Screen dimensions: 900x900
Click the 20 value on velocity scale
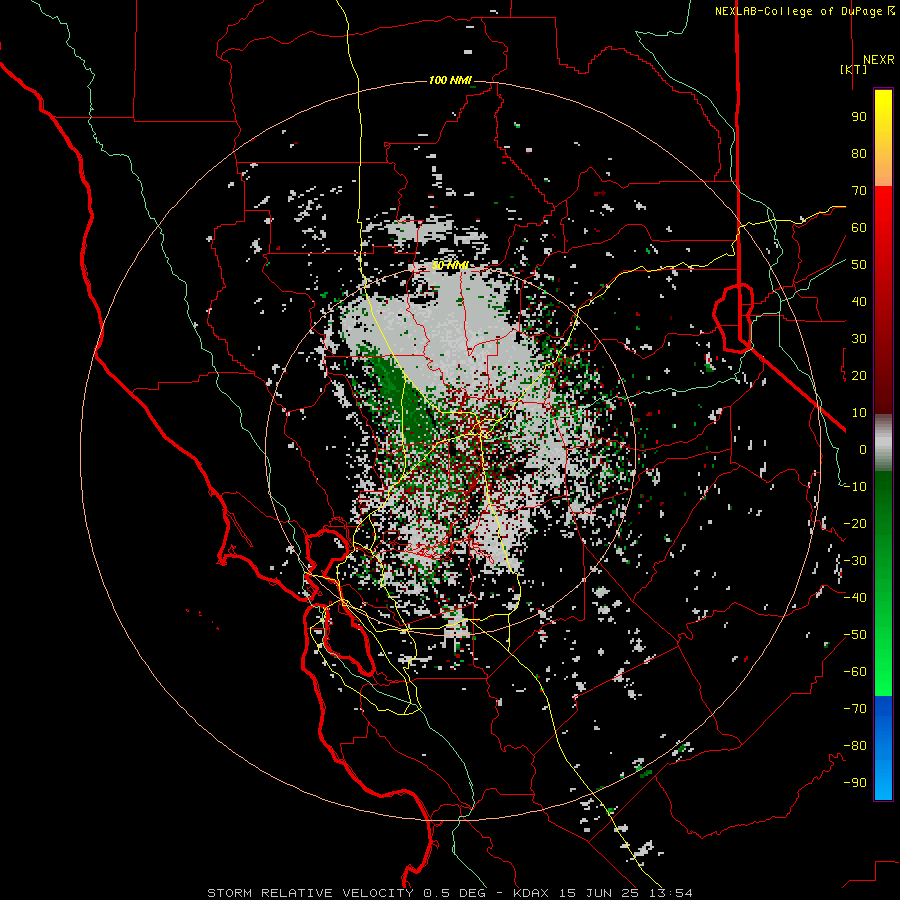[859, 375]
